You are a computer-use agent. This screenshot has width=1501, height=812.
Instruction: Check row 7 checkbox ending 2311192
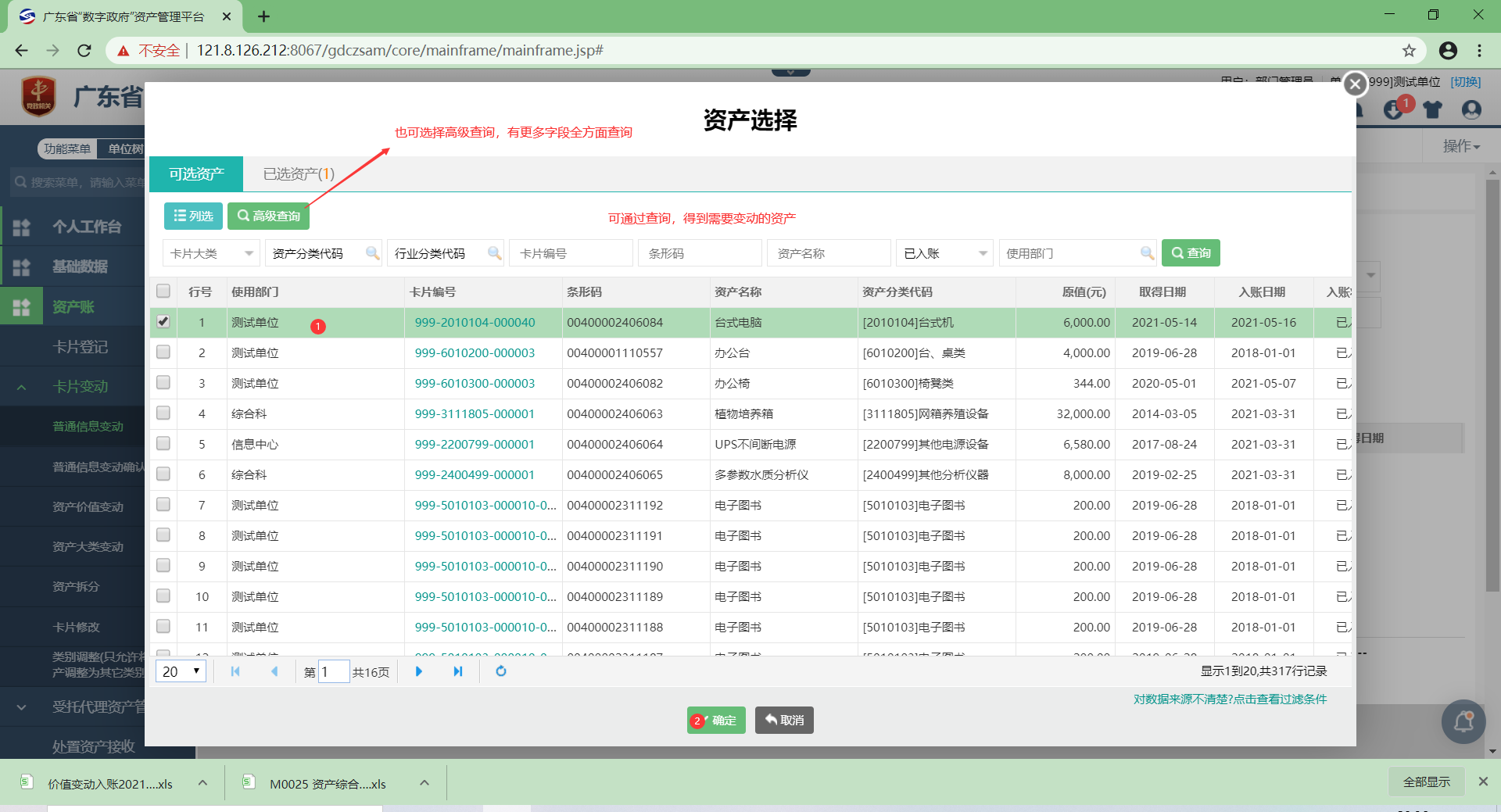click(163, 504)
